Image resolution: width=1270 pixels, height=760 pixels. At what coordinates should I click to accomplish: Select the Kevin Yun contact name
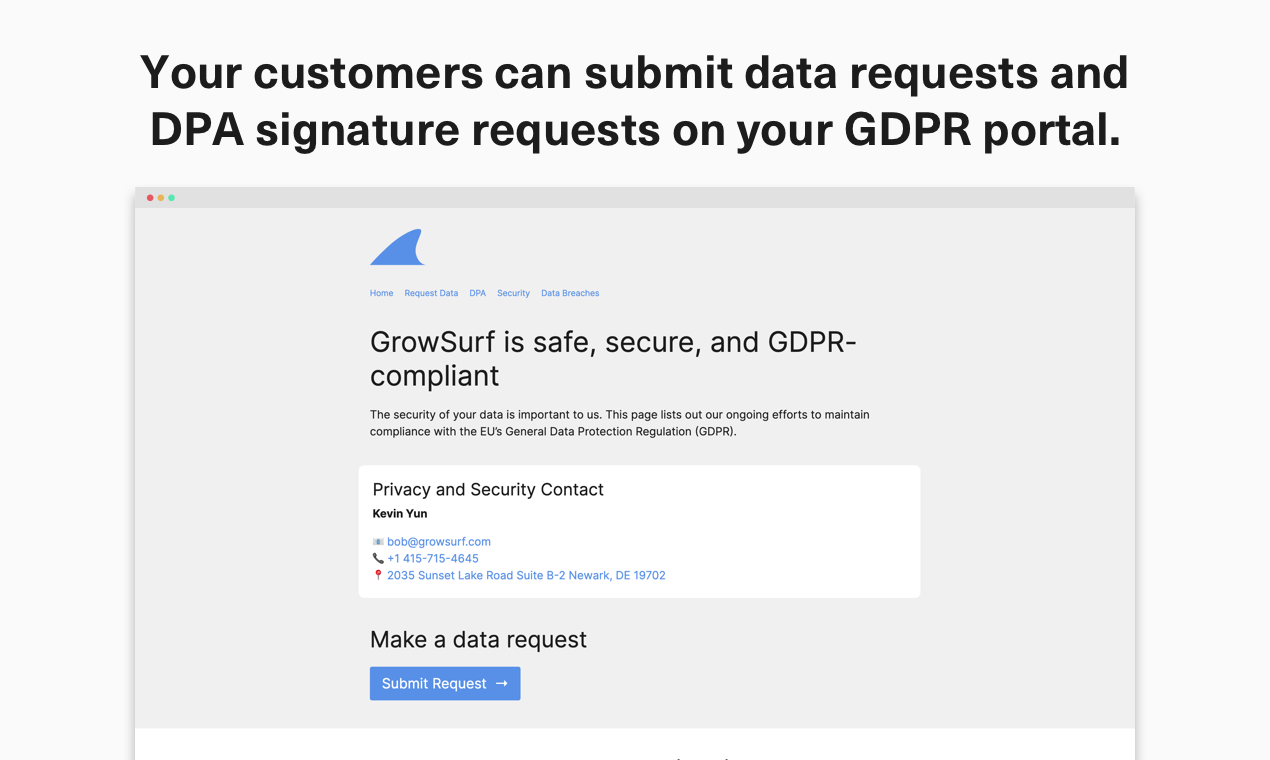point(400,514)
